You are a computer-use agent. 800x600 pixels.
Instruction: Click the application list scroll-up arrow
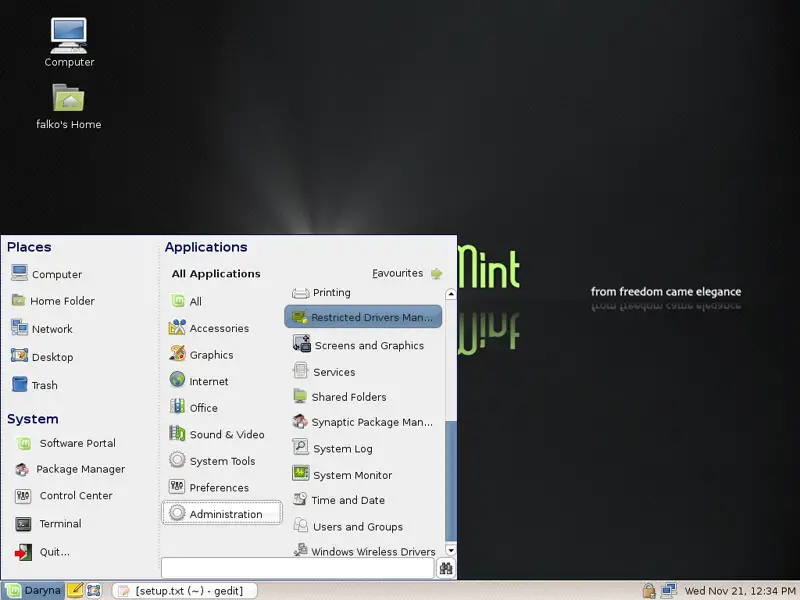451,294
